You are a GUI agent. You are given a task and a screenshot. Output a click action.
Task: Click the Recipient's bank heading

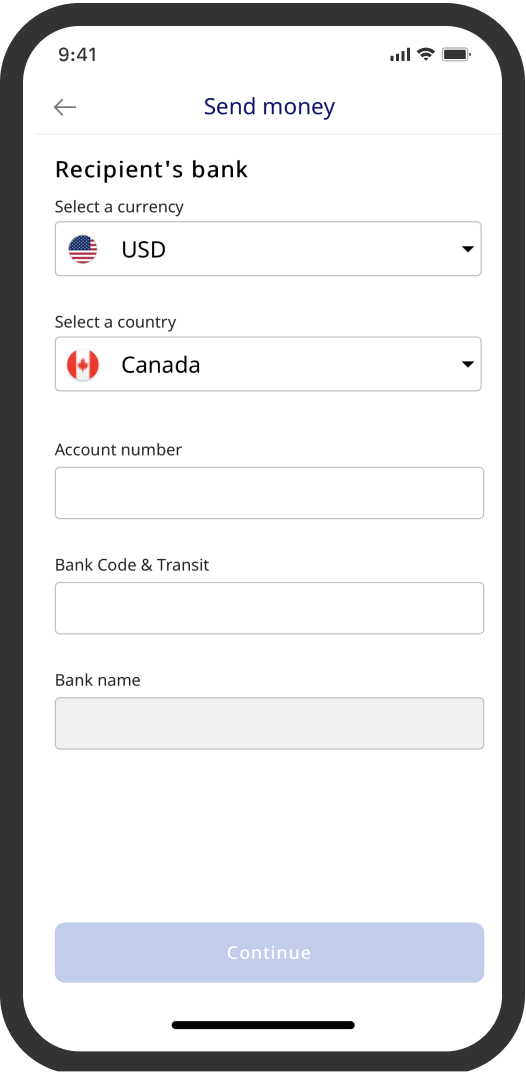click(x=151, y=169)
